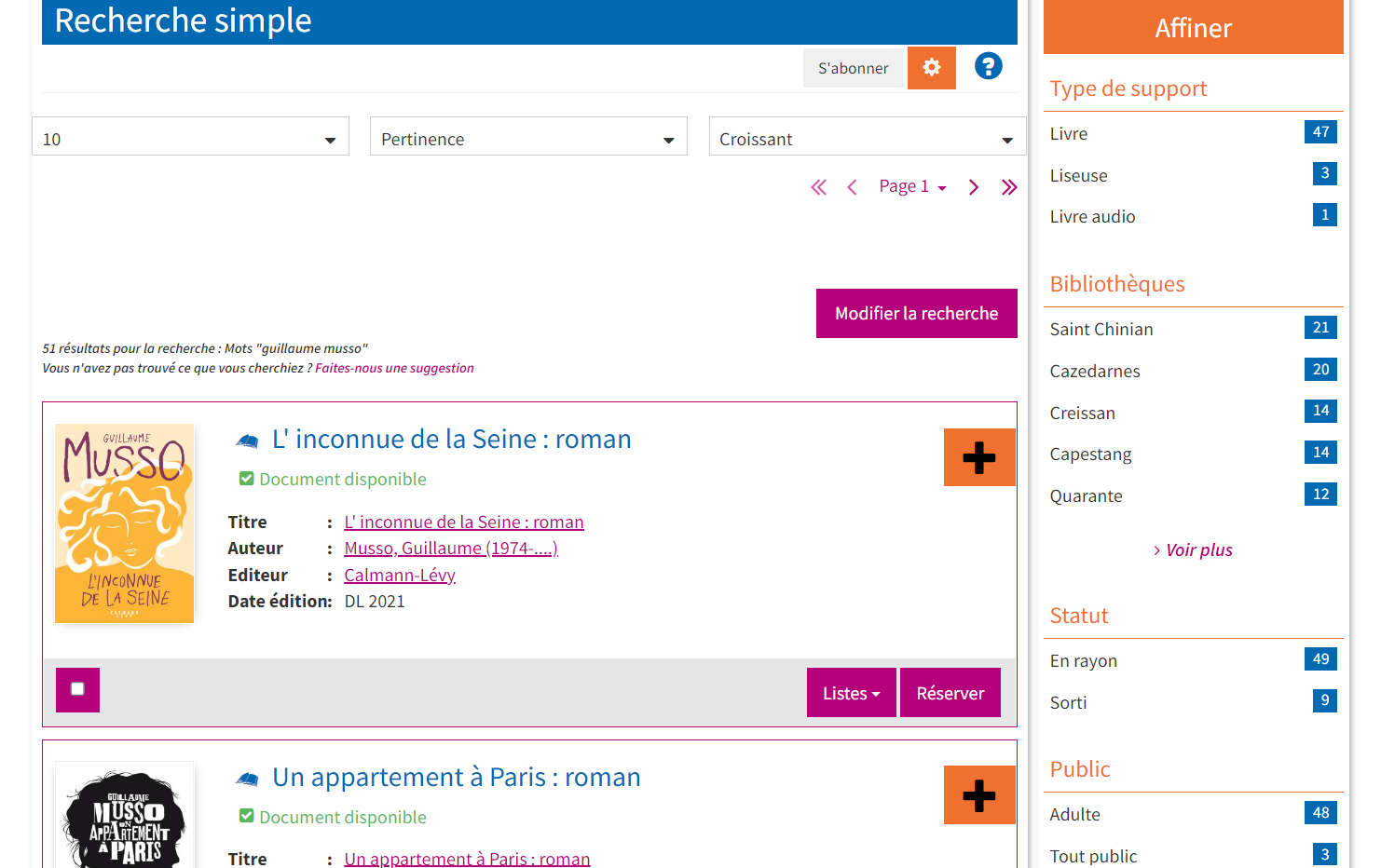Go to the next results page chevron
This screenshot has height=868, width=1381.
point(973,186)
